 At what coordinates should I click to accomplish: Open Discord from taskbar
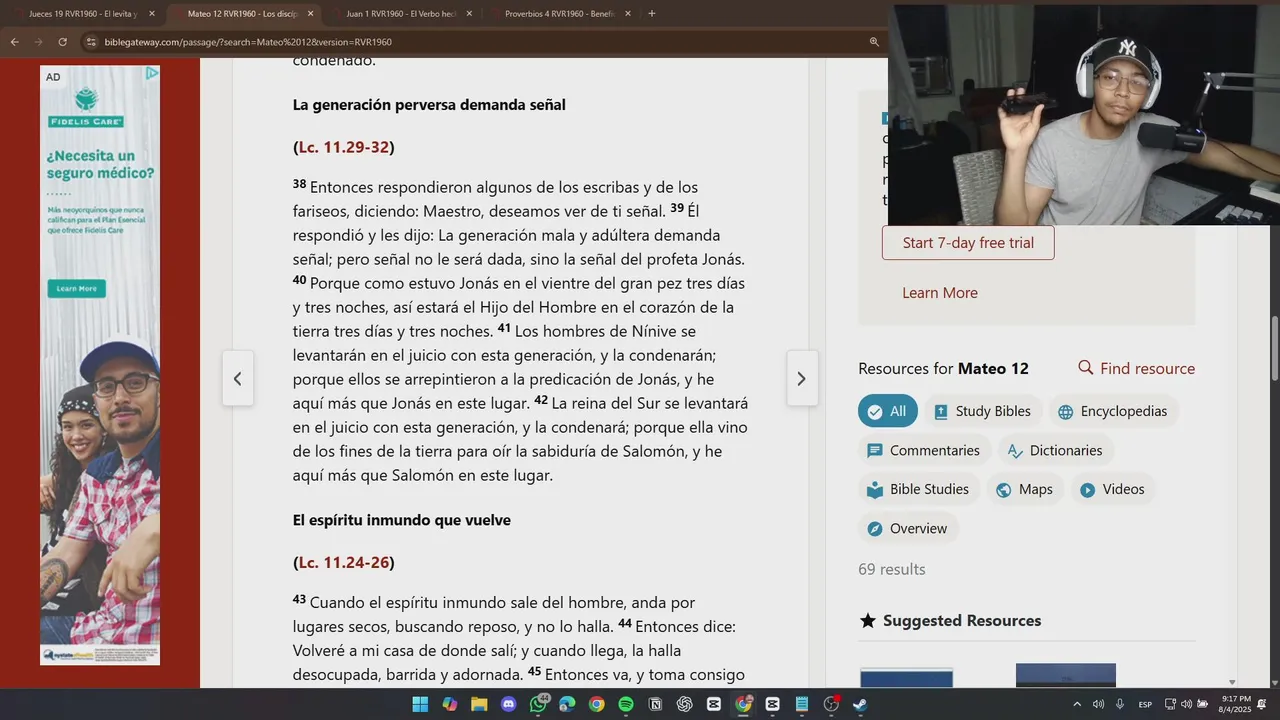pyautogui.click(x=508, y=704)
